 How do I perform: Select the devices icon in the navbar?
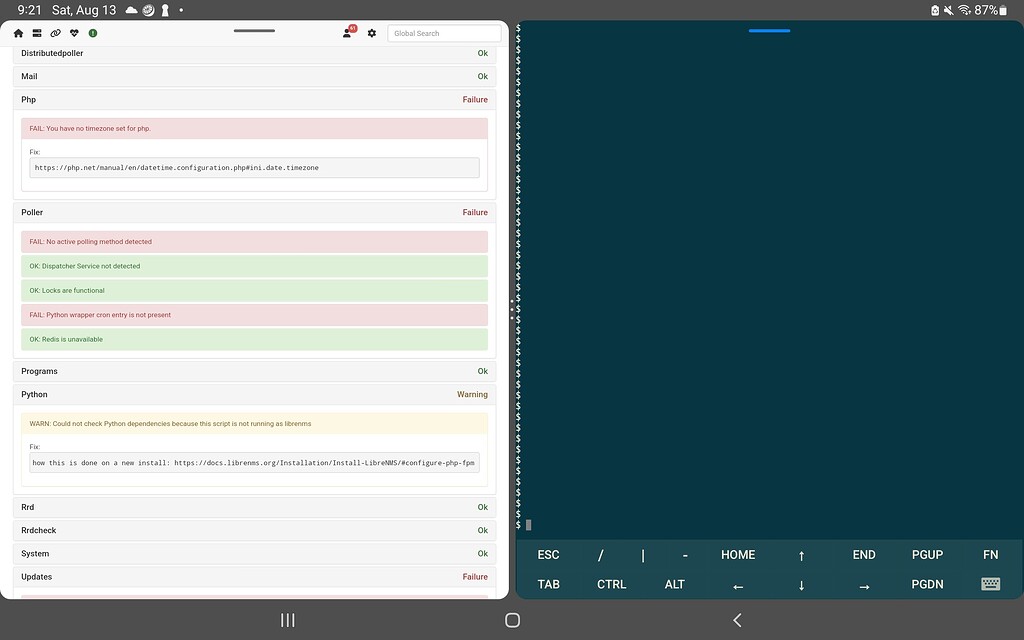pos(36,33)
